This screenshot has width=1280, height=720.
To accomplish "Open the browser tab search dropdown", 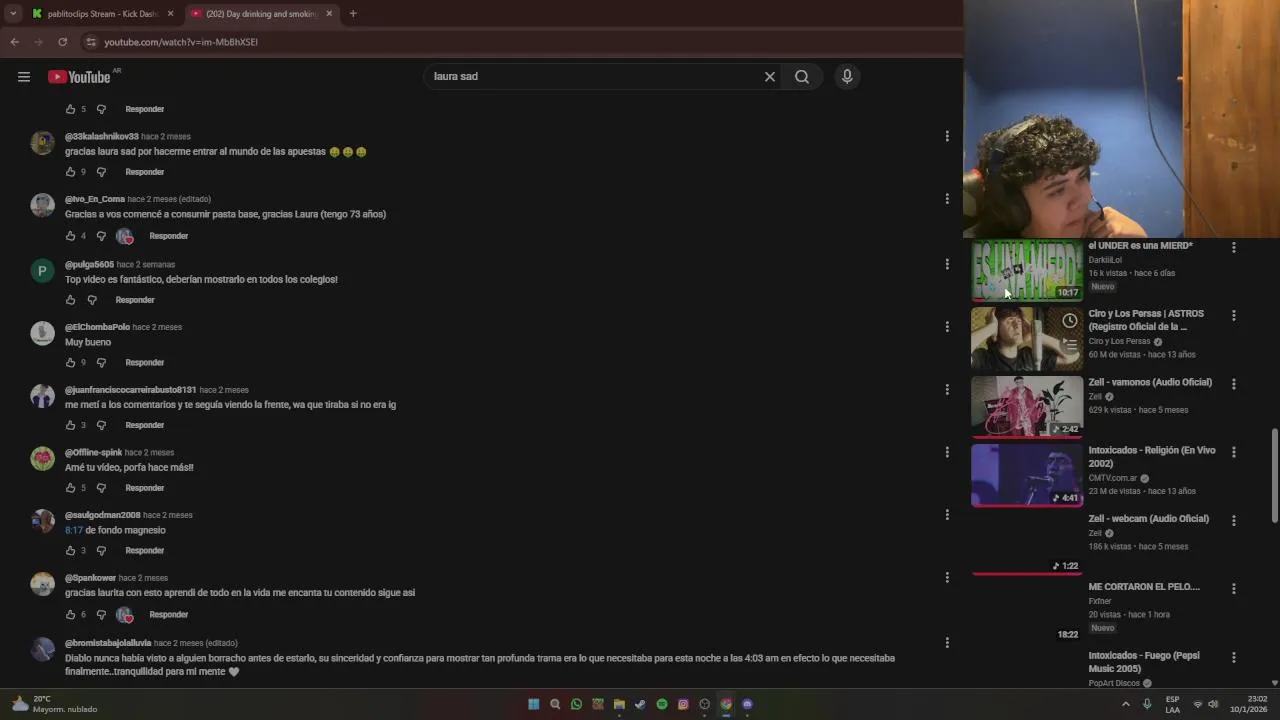I will pos(12,14).
